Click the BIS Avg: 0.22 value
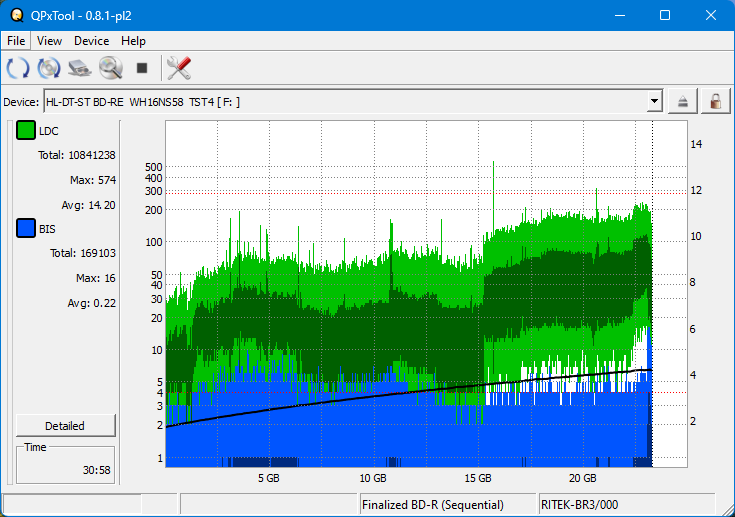The image size is (735, 517). coord(91,303)
